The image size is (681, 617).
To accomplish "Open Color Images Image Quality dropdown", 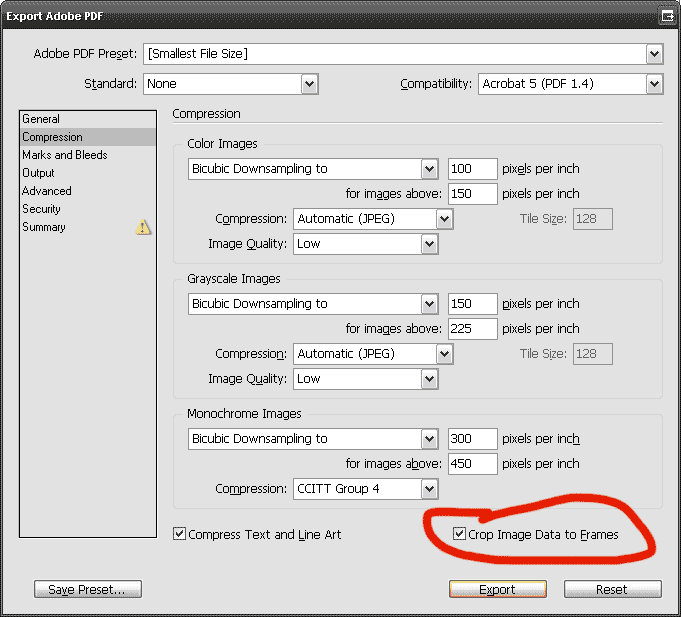I will click(x=366, y=244).
